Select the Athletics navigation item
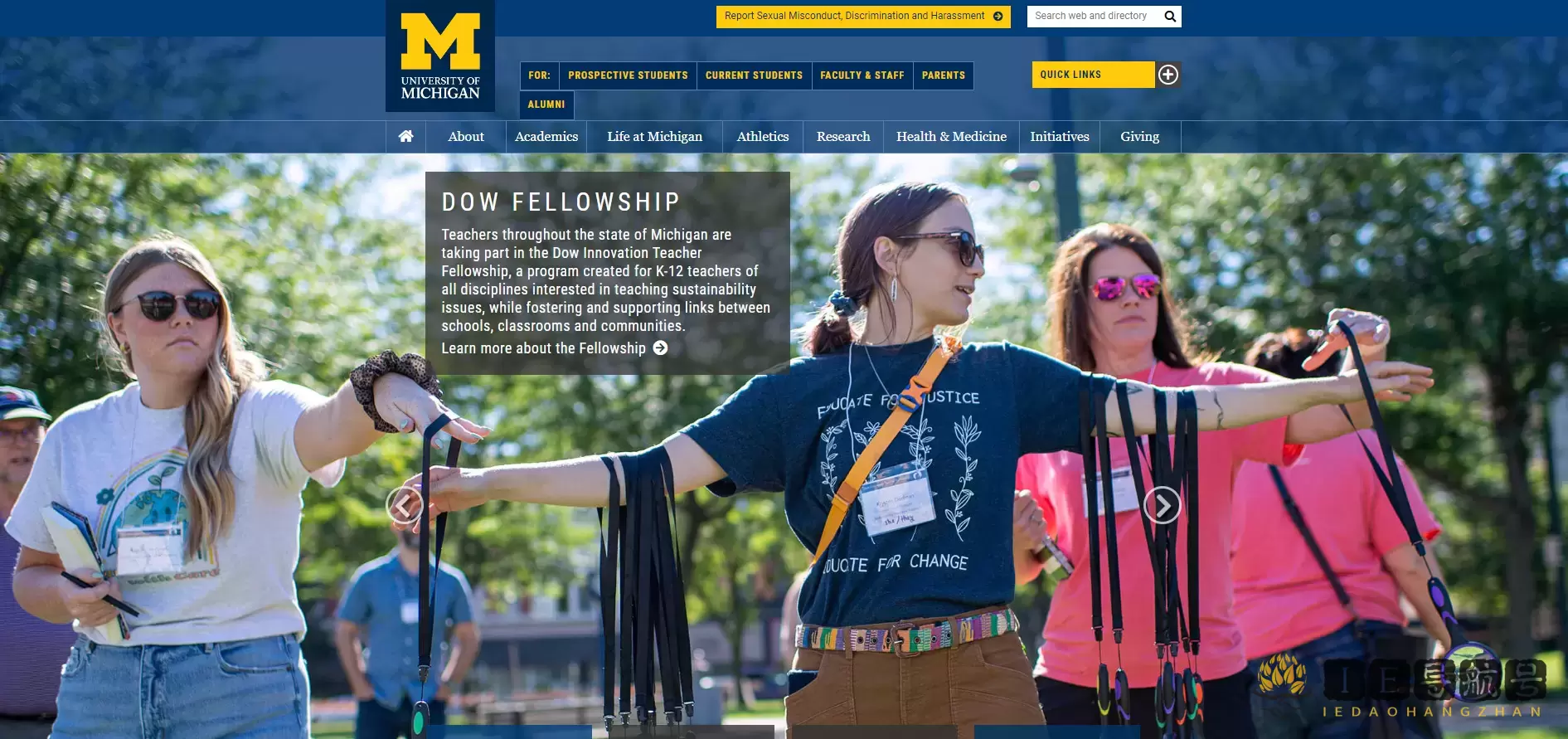The image size is (1568, 739). tap(763, 136)
